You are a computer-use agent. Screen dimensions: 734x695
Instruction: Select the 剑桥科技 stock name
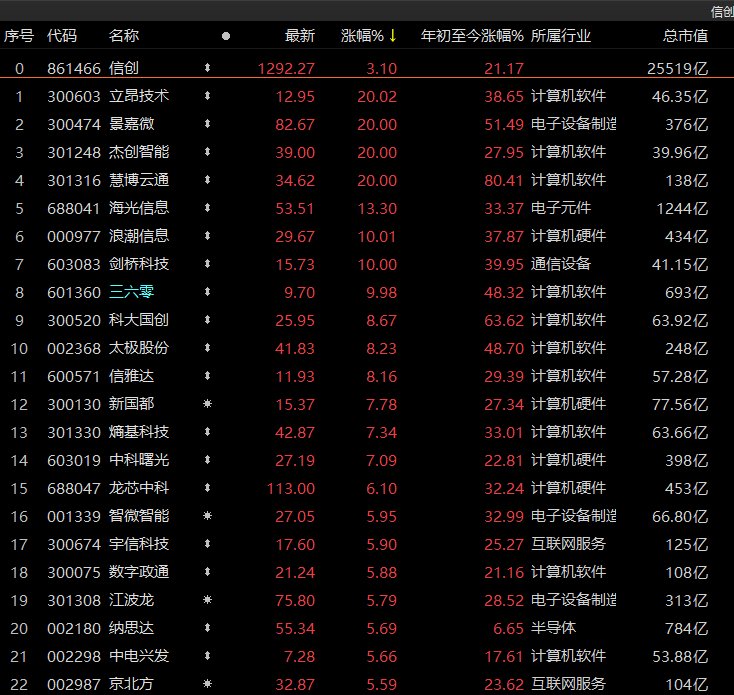(139, 264)
